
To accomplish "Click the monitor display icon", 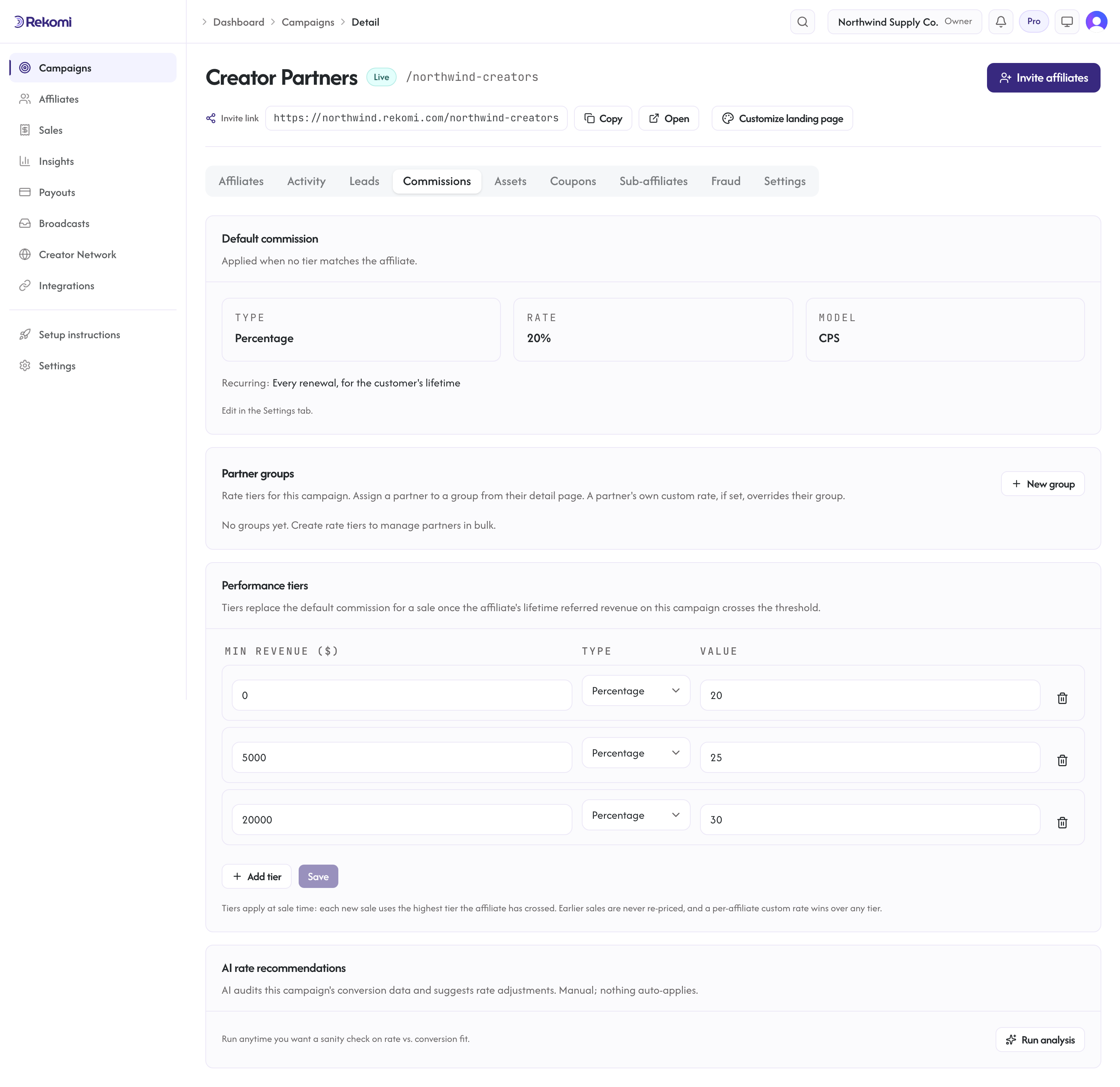I will tap(1066, 22).
